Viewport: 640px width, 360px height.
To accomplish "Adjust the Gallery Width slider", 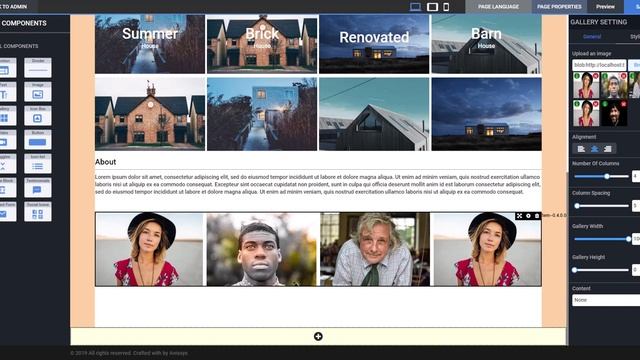I will pos(602,239).
